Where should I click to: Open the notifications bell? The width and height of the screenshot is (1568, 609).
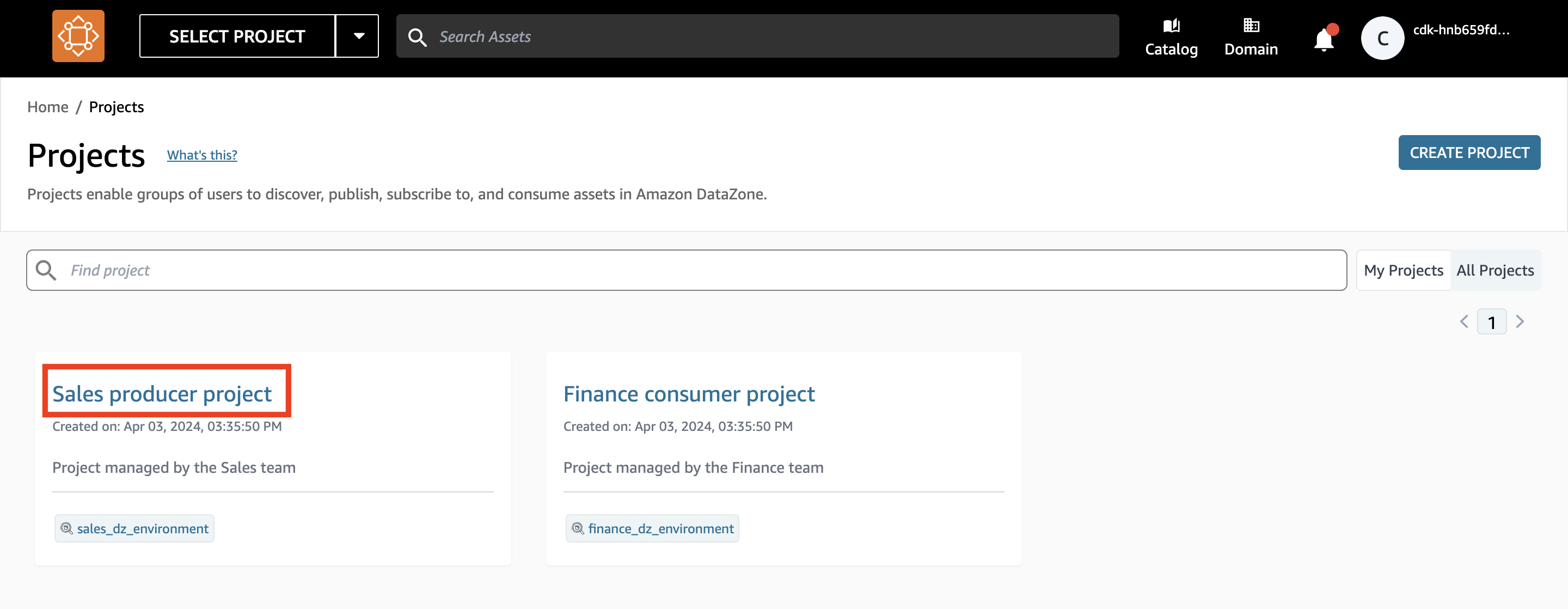pyautogui.click(x=1324, y=40)
